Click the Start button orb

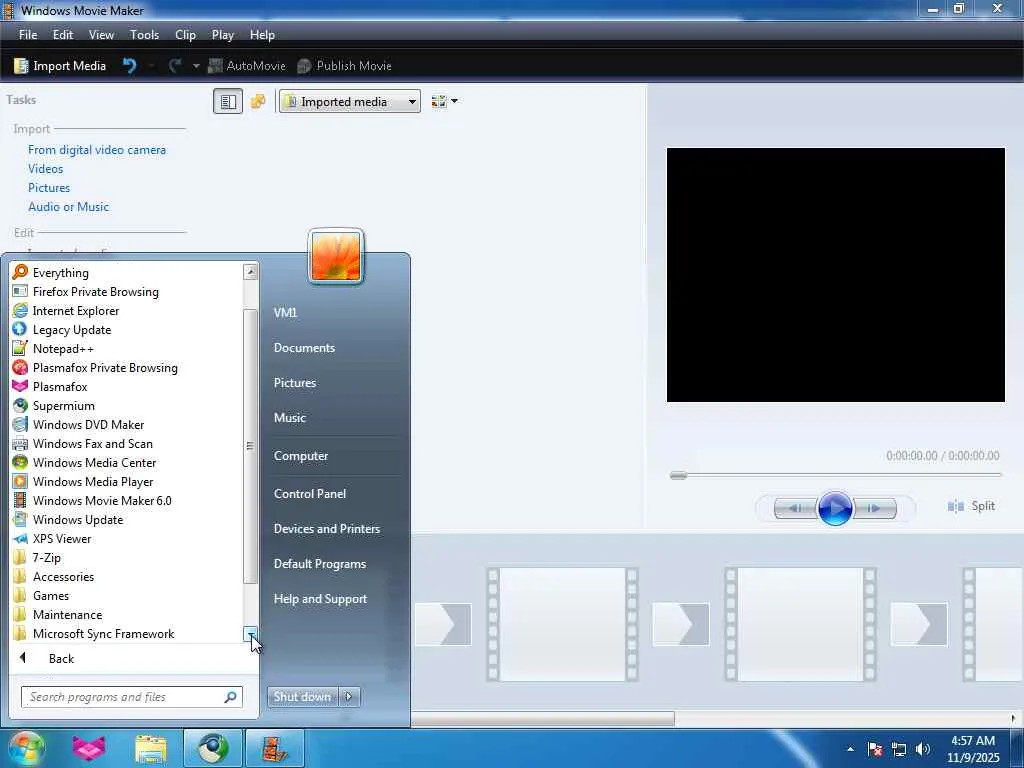click(26, 748)
